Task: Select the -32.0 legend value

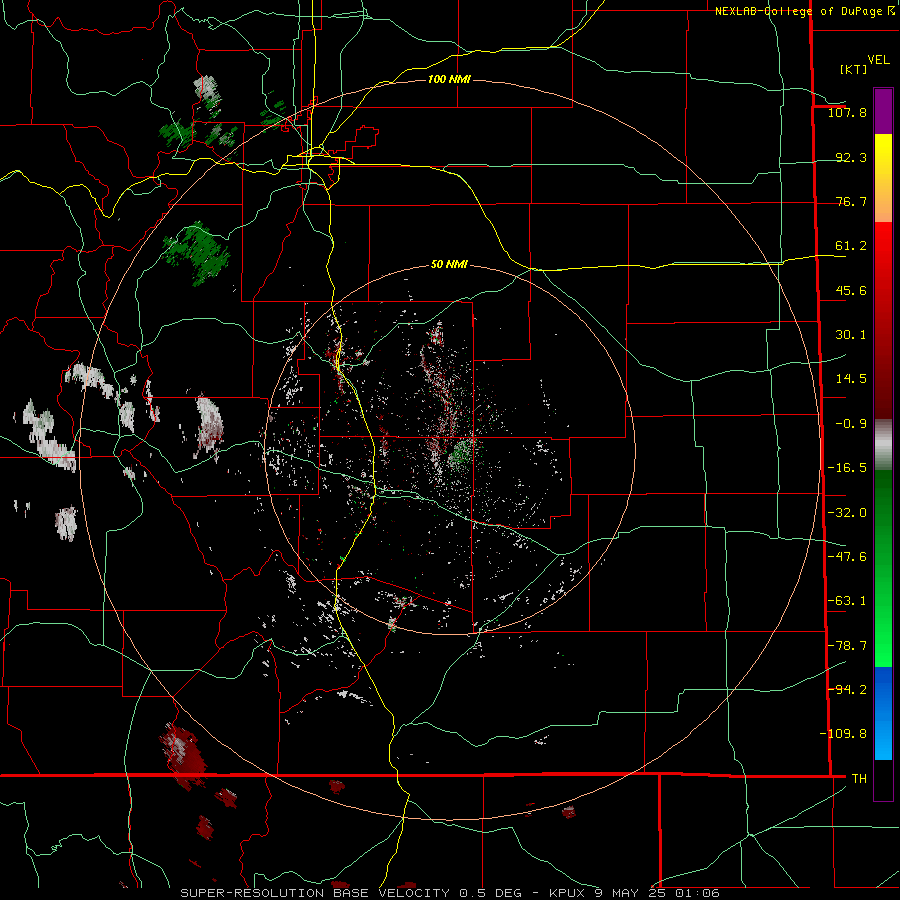Action: pyautogui.click(x=847, y=513)
